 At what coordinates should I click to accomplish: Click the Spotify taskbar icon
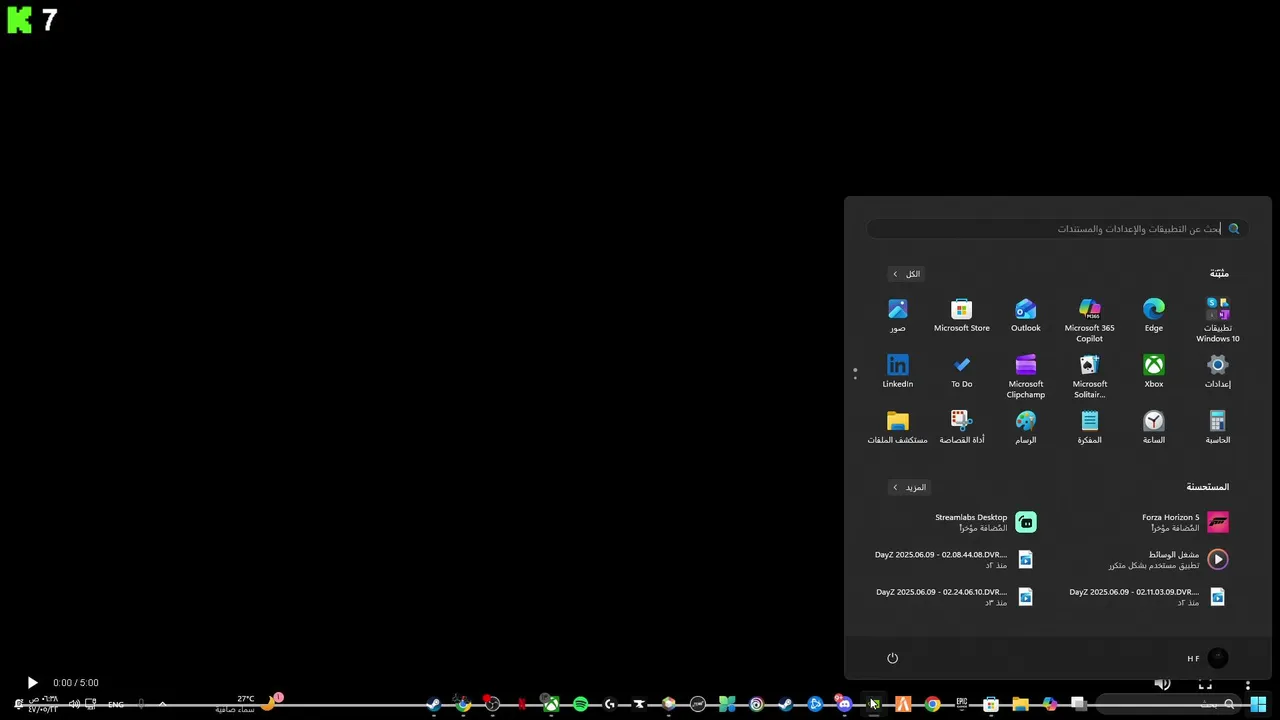coord(580,704)
